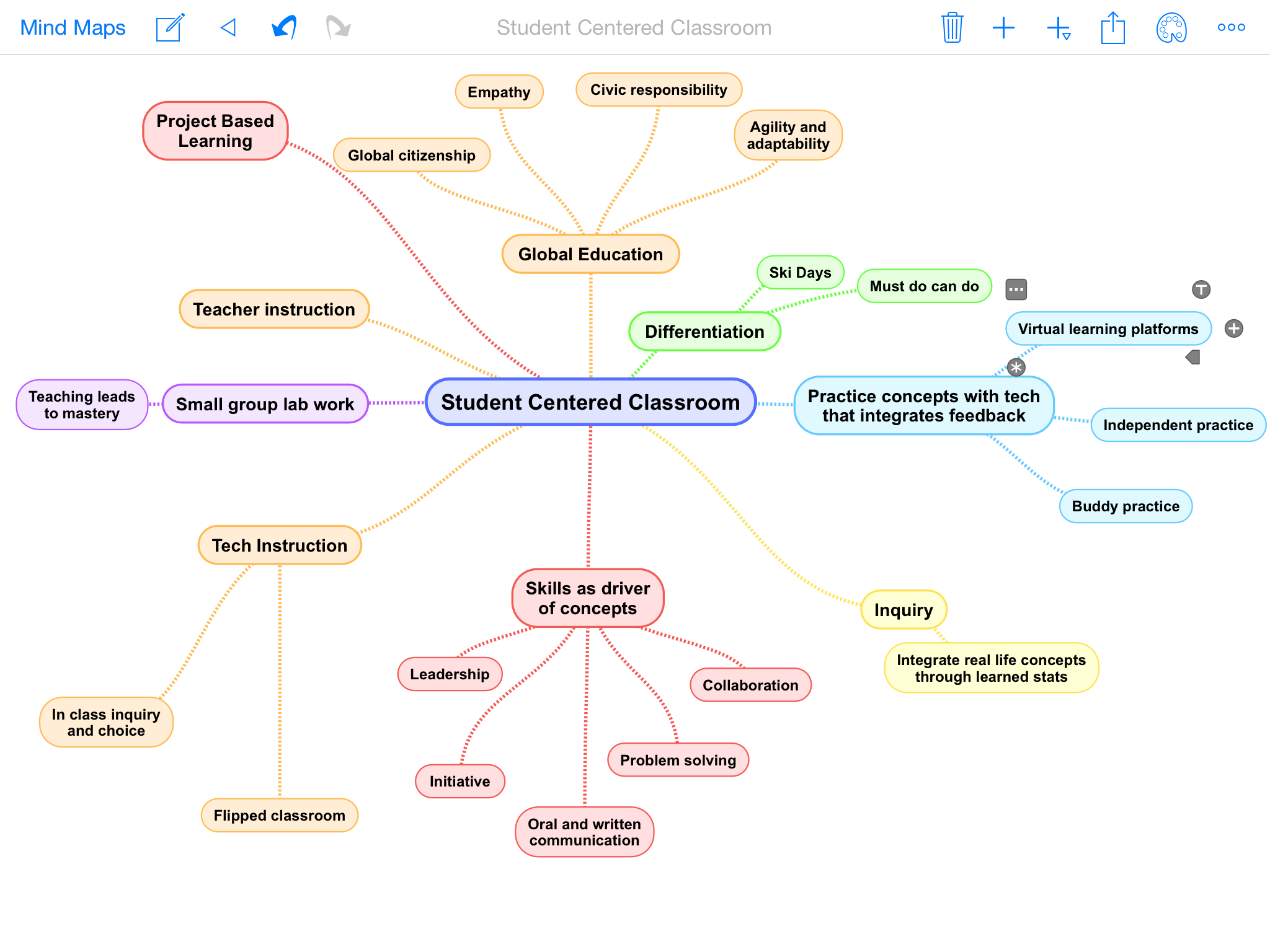
Task: Select Practice concepts with tech node
Action: click(924, 406)
